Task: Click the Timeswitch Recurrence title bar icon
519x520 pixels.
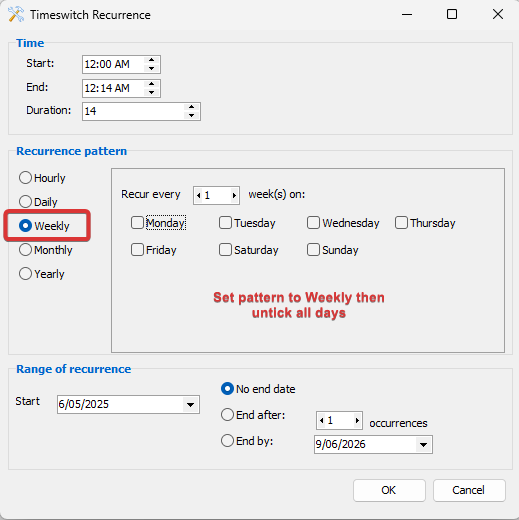Action: [x=16, y=14]
